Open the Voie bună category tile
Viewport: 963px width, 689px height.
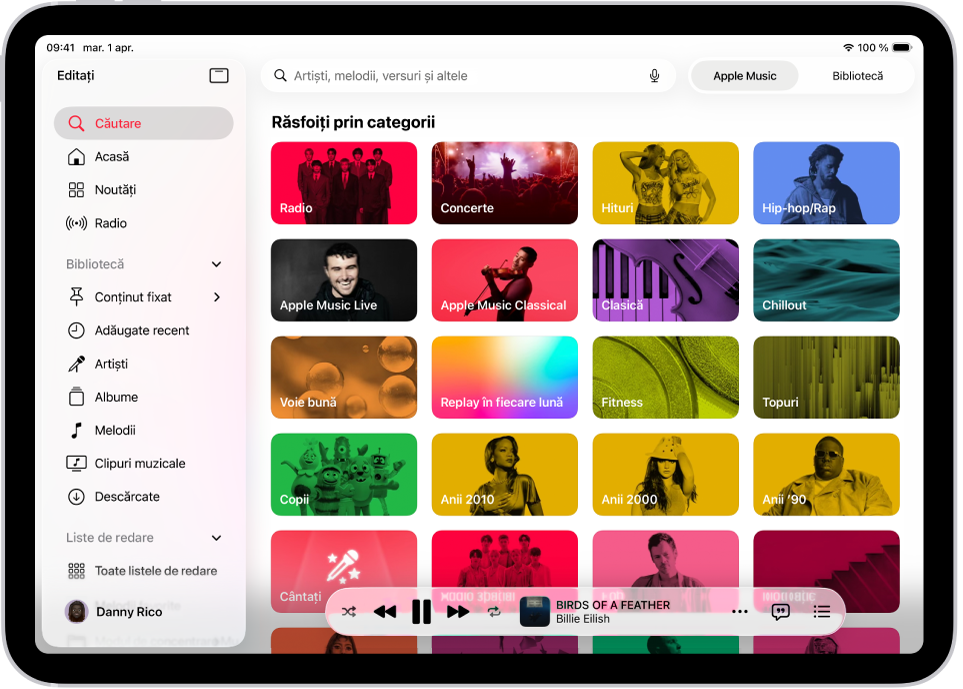[x=344, y=377]
